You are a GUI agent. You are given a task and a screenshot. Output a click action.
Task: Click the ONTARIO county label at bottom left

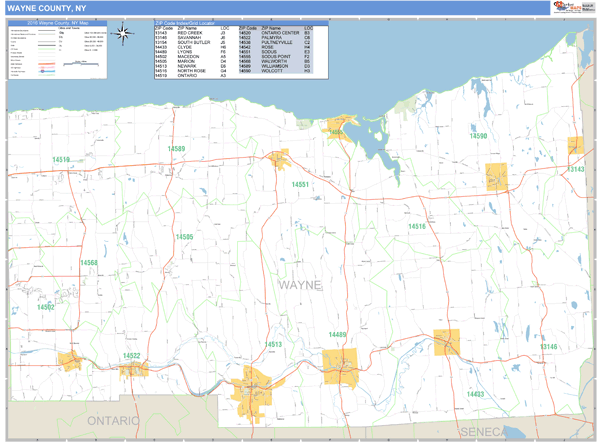coord(113,422)
